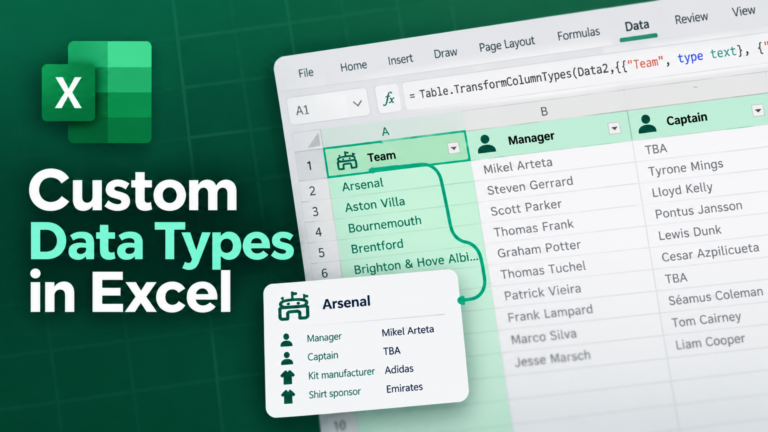Click the Team header cell
The width and height of the screenshot is (768, 432).
[397, 154]
